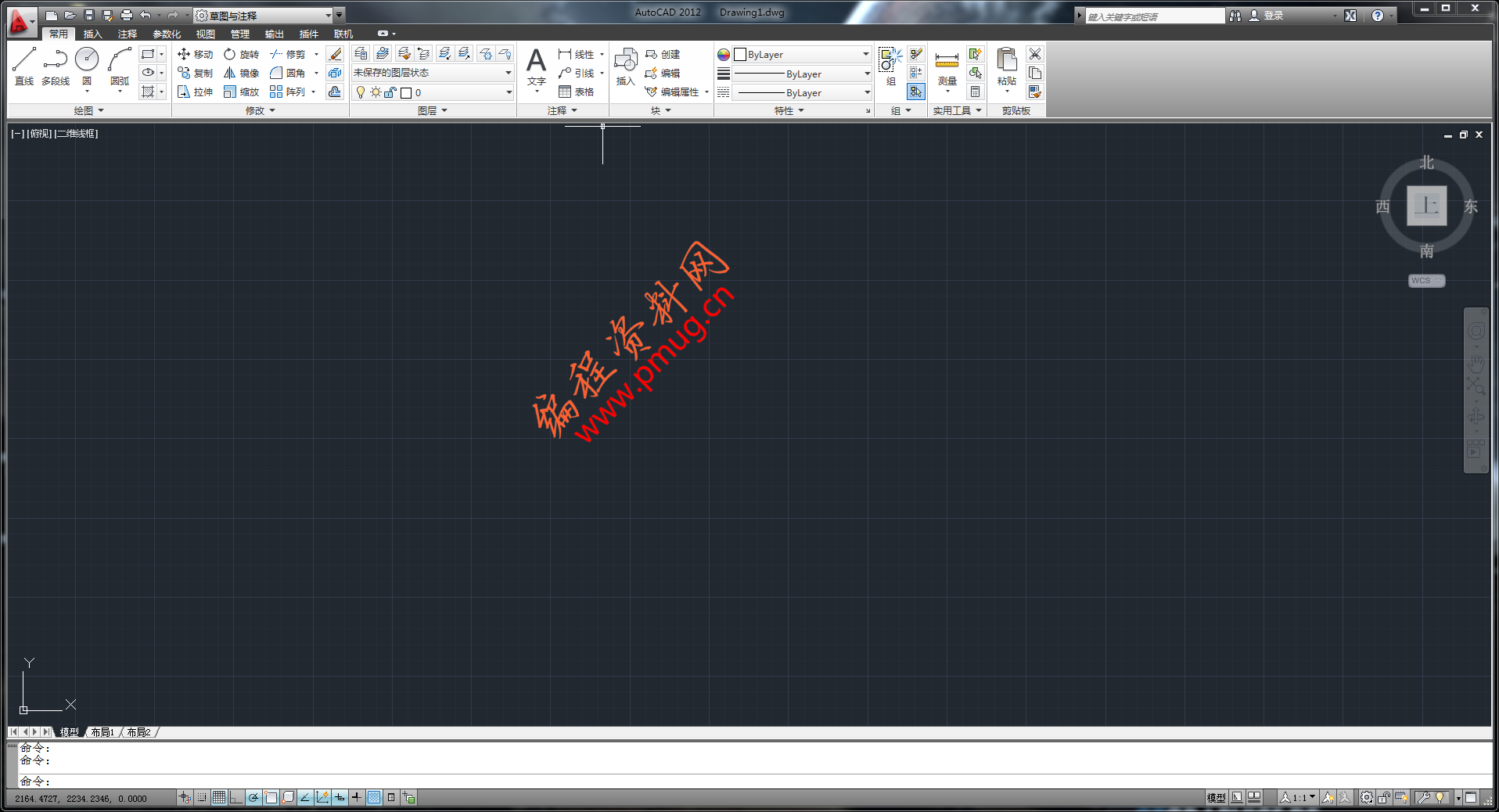Open annotation scale 1:1 dropdown

[x=1298, y=797]
